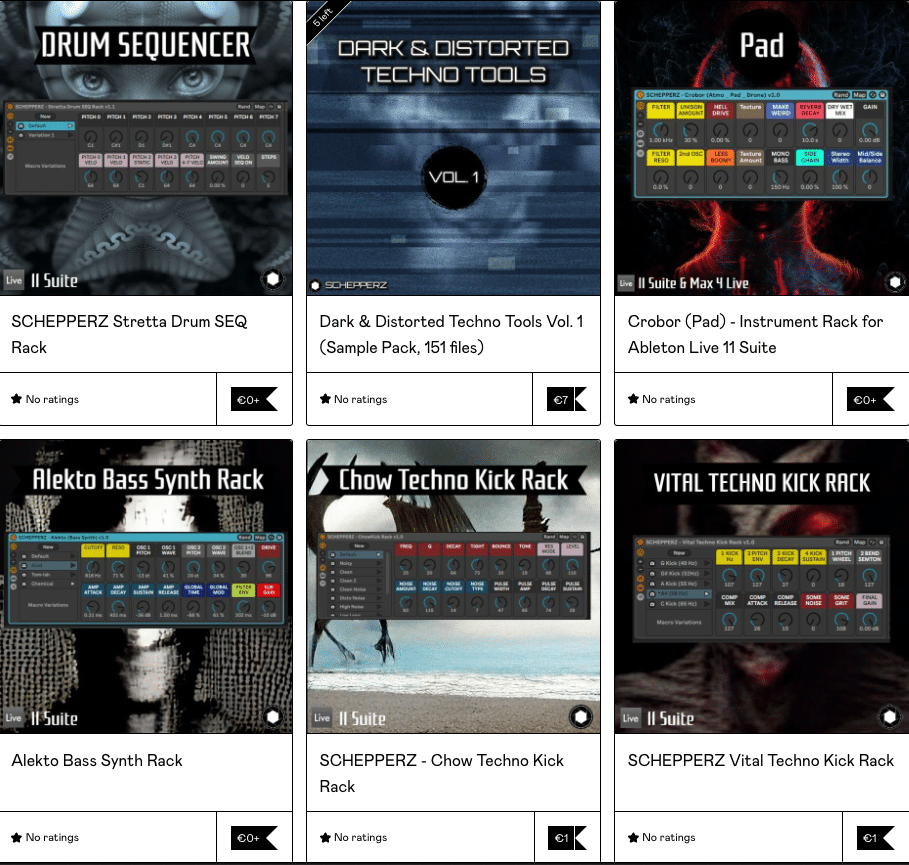Click the Vital Techno Kick Rack cover image
Image resolution: width=909 pixels, height=865 pixels.
762,587
